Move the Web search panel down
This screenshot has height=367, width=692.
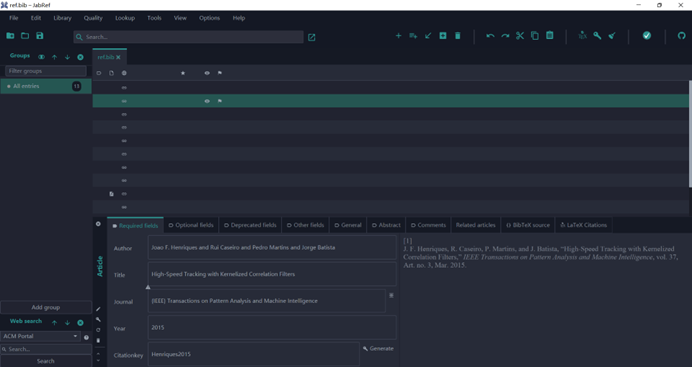(x=67, y=322)
